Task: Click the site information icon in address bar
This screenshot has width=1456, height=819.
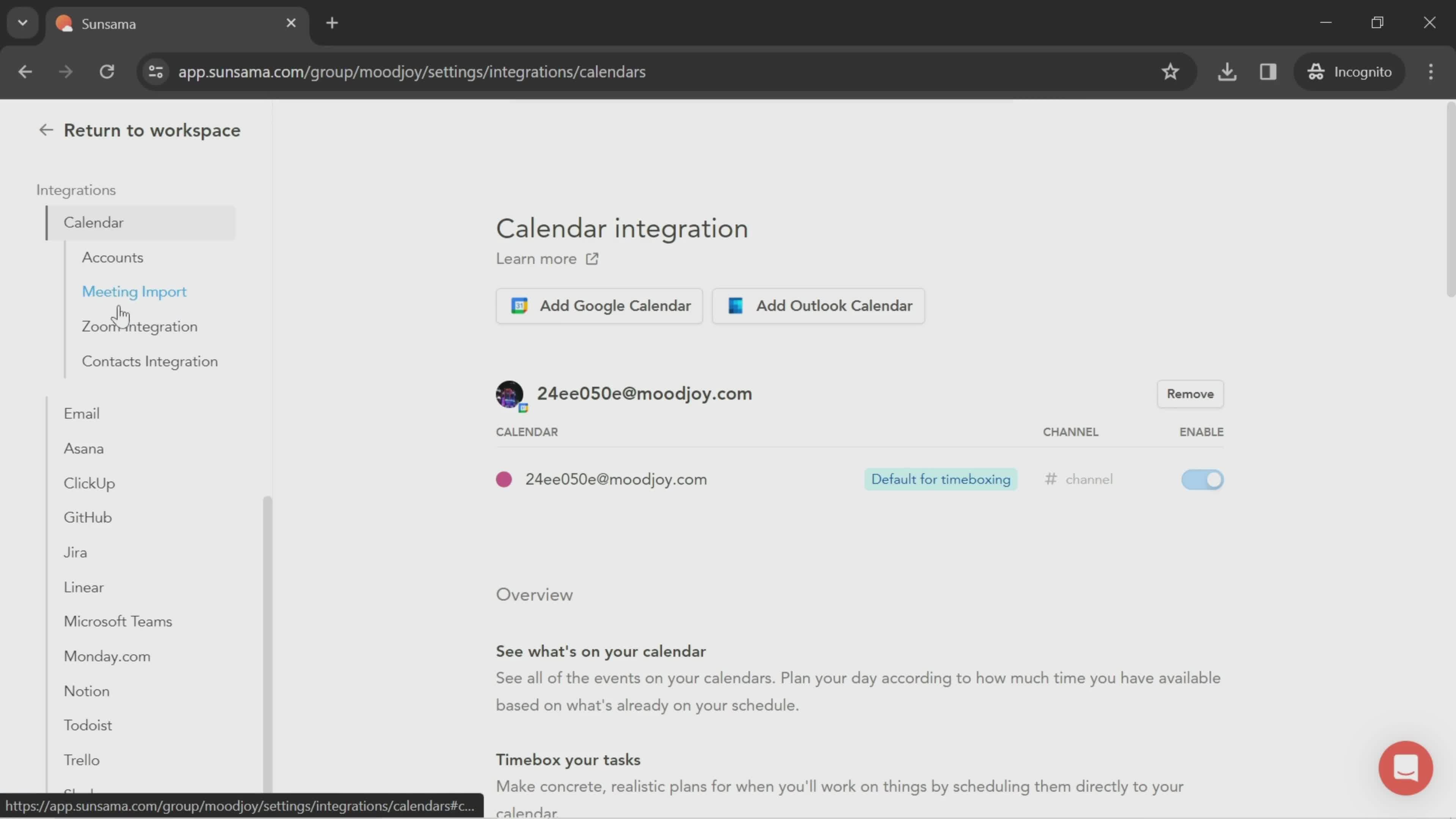Action: (x=155, y=72)
